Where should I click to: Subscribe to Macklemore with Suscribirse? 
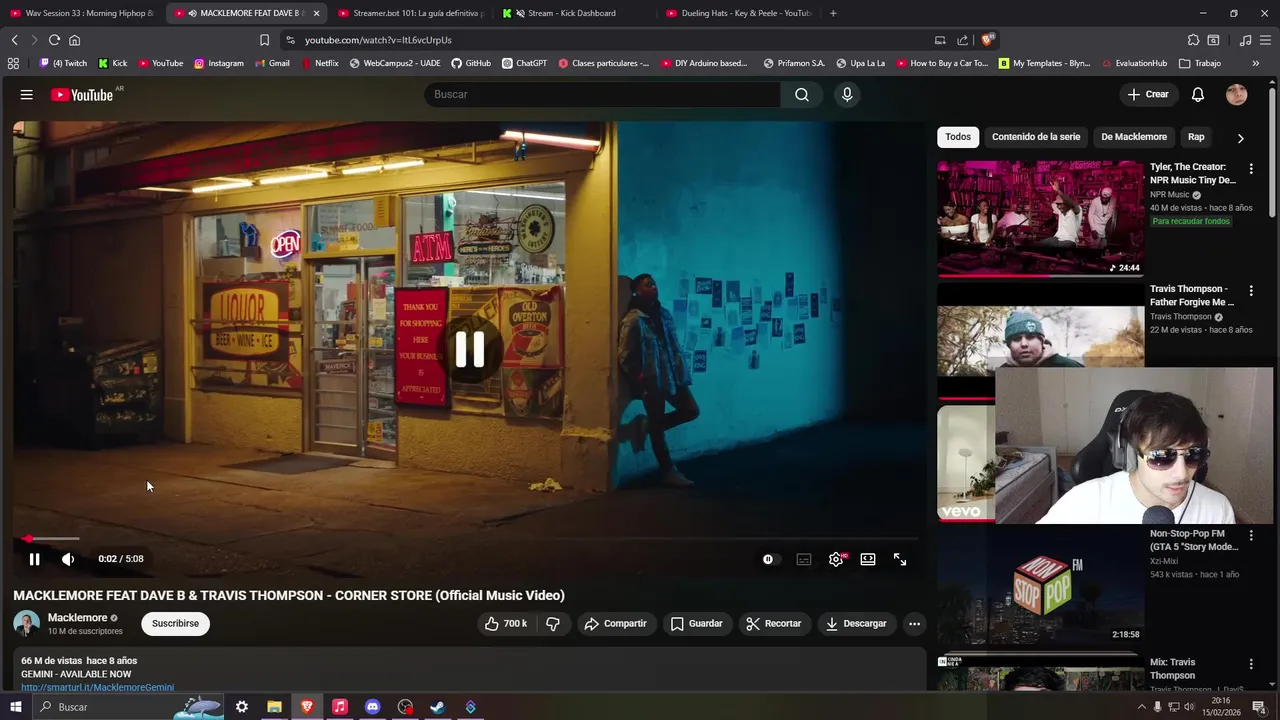[175, 623]
